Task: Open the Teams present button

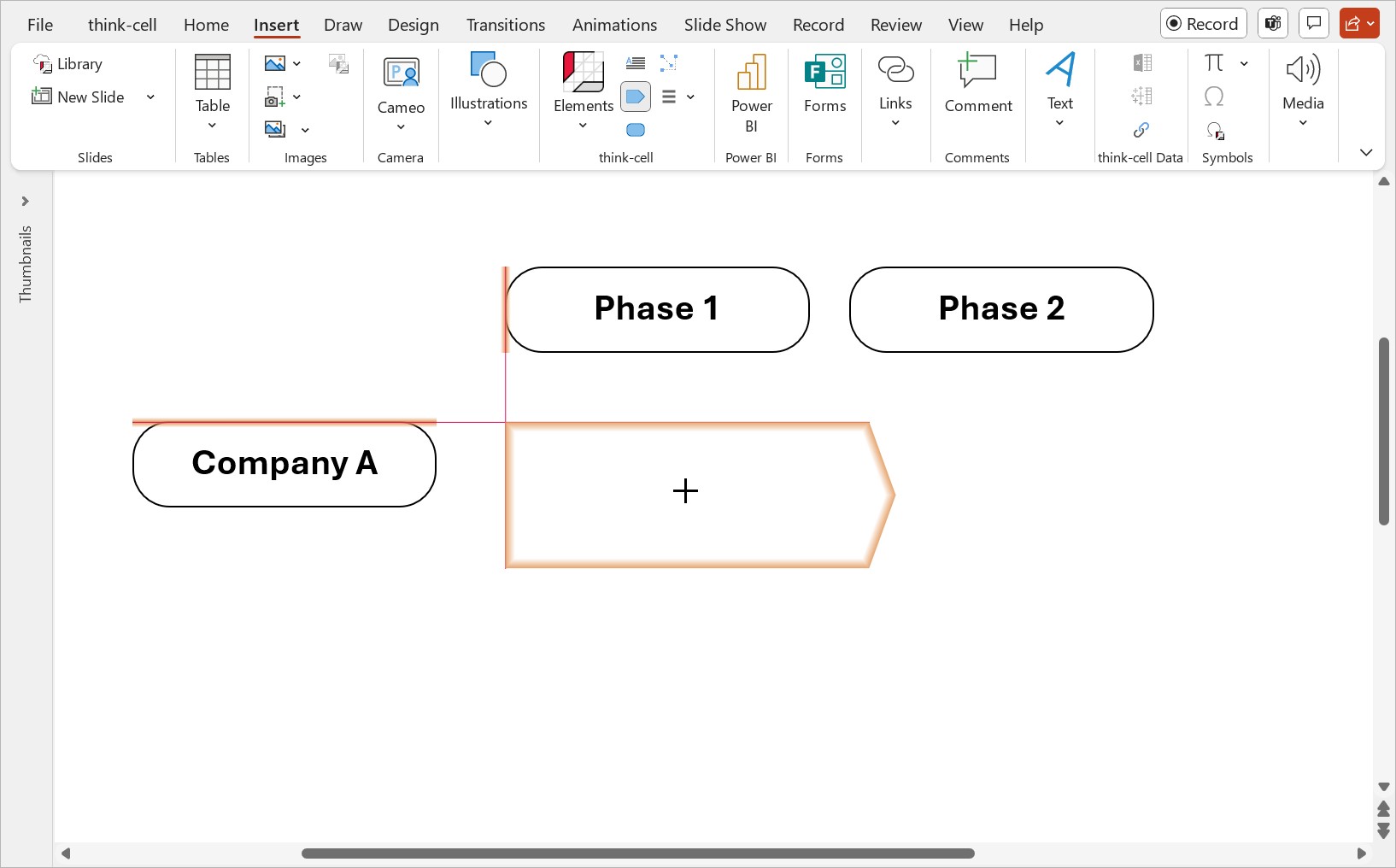Action: pyautogui.click(x=1272, y=24)
